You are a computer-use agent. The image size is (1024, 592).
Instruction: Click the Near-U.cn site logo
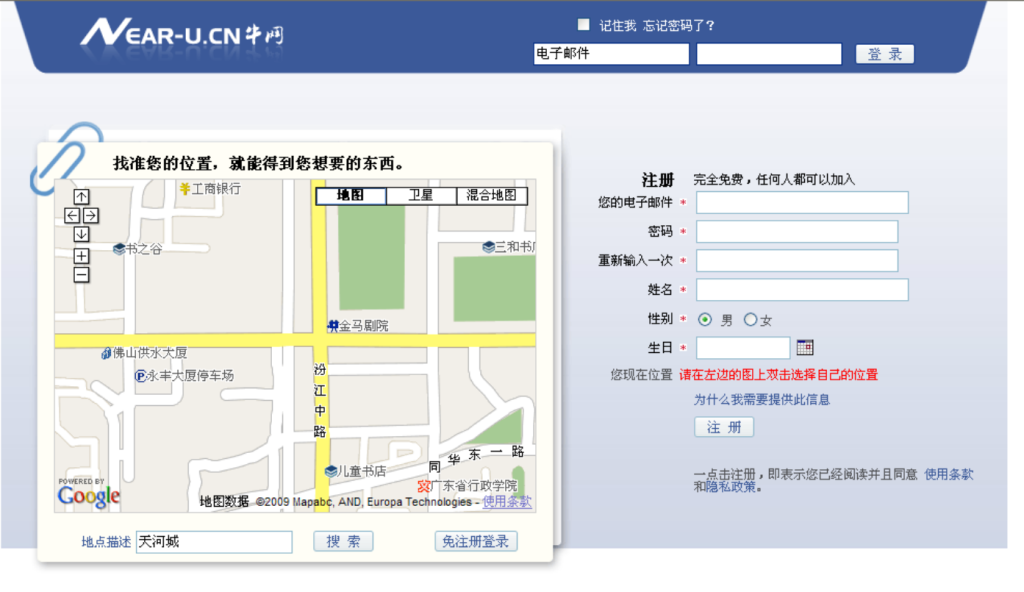click(x=182, y=35)
